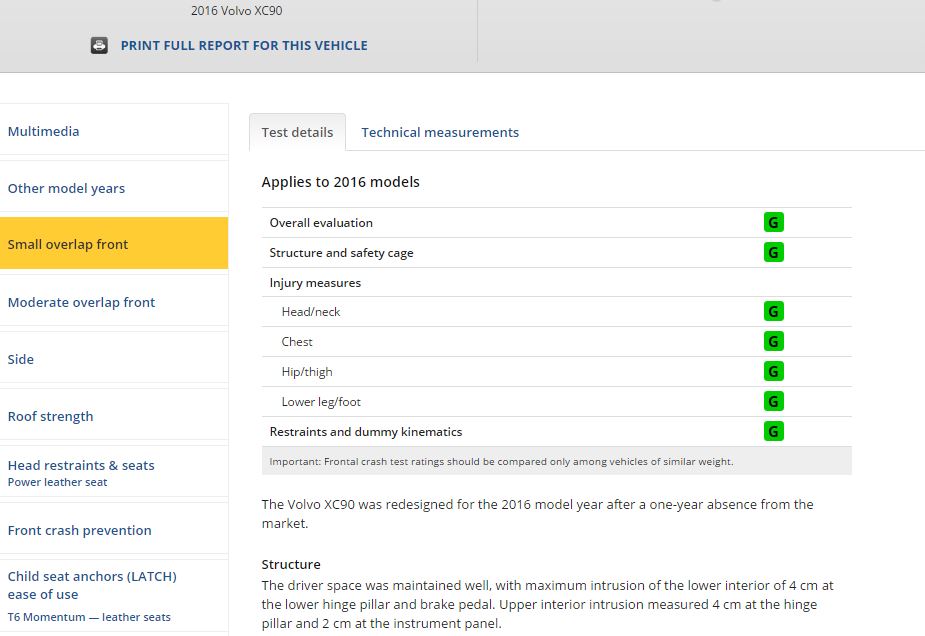This screenshot has width=925, height=636.
Task: Switch to the Test details tab
Action: pyautogui.click(x=297, y=132)
